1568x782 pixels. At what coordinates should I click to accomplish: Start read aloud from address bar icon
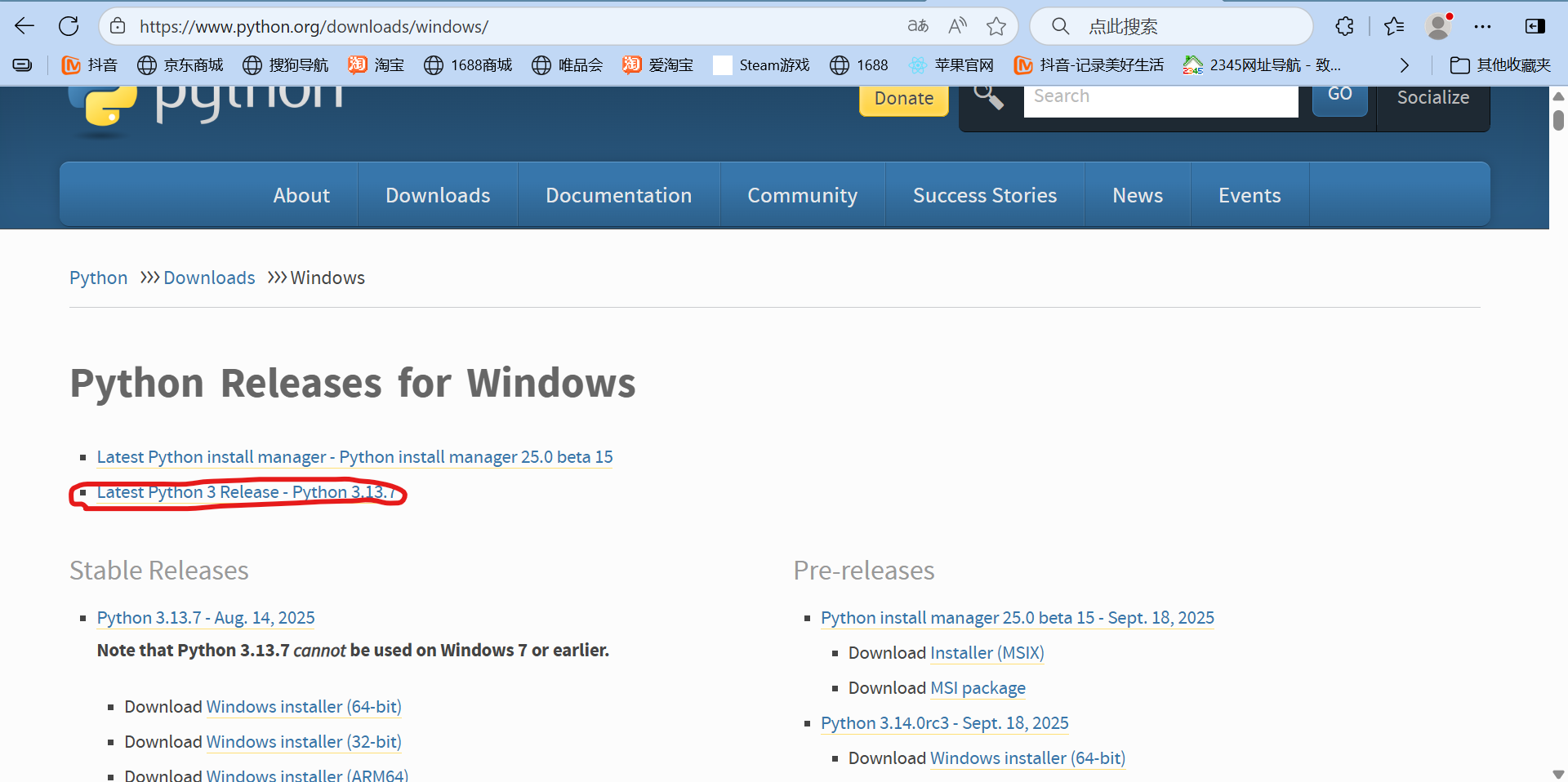957,26
